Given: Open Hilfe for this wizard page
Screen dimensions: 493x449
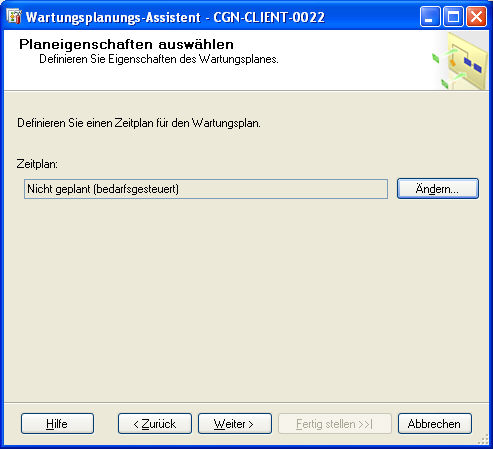Looking at the screenshot, I should click(57, 424).
